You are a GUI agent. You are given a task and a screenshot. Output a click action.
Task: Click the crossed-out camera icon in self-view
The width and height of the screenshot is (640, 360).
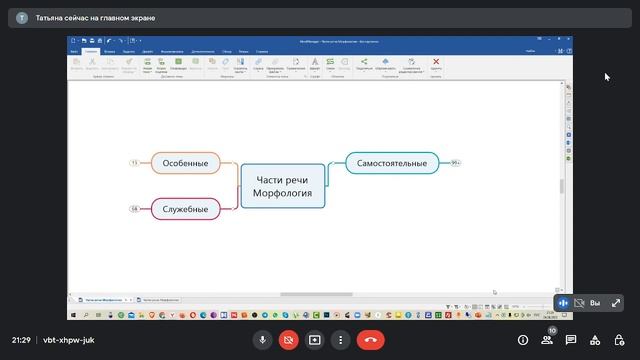point(579,303)
